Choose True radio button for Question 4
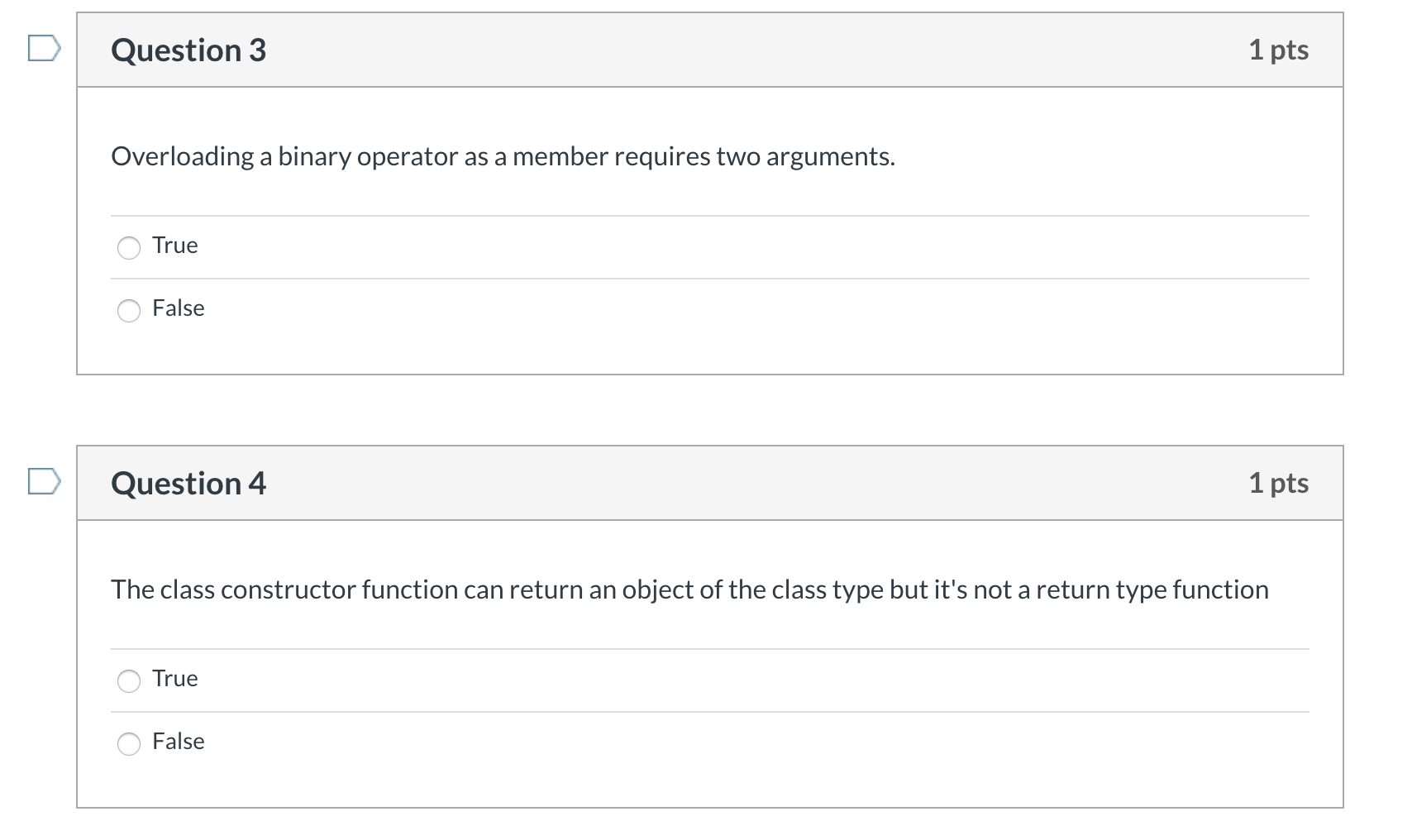This screenshot has height=840, width=1412. tap(129, 680)
